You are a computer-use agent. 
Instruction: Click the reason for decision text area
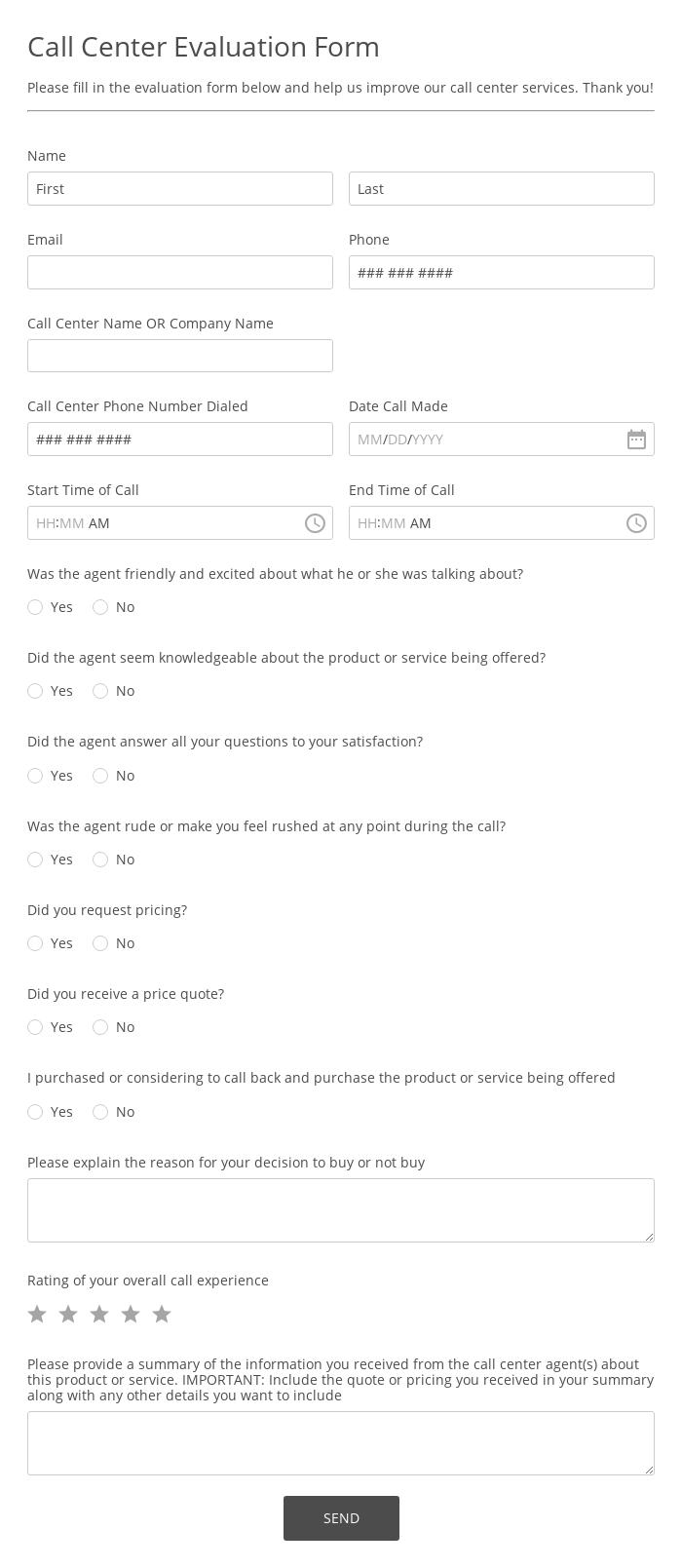click(341, 1210)
